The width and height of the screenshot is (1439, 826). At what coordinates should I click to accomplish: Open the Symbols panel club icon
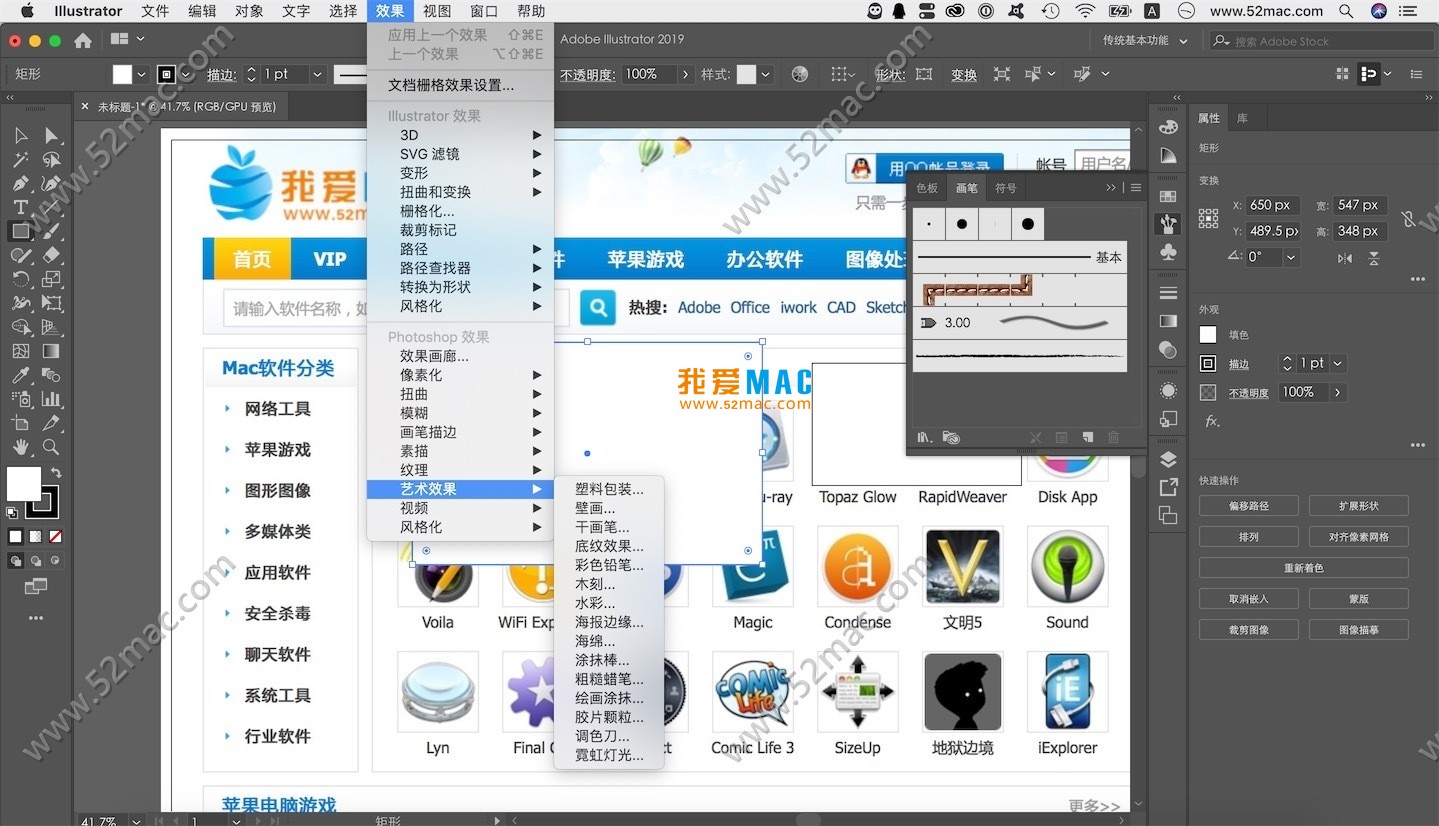[x=1168, y=253]
